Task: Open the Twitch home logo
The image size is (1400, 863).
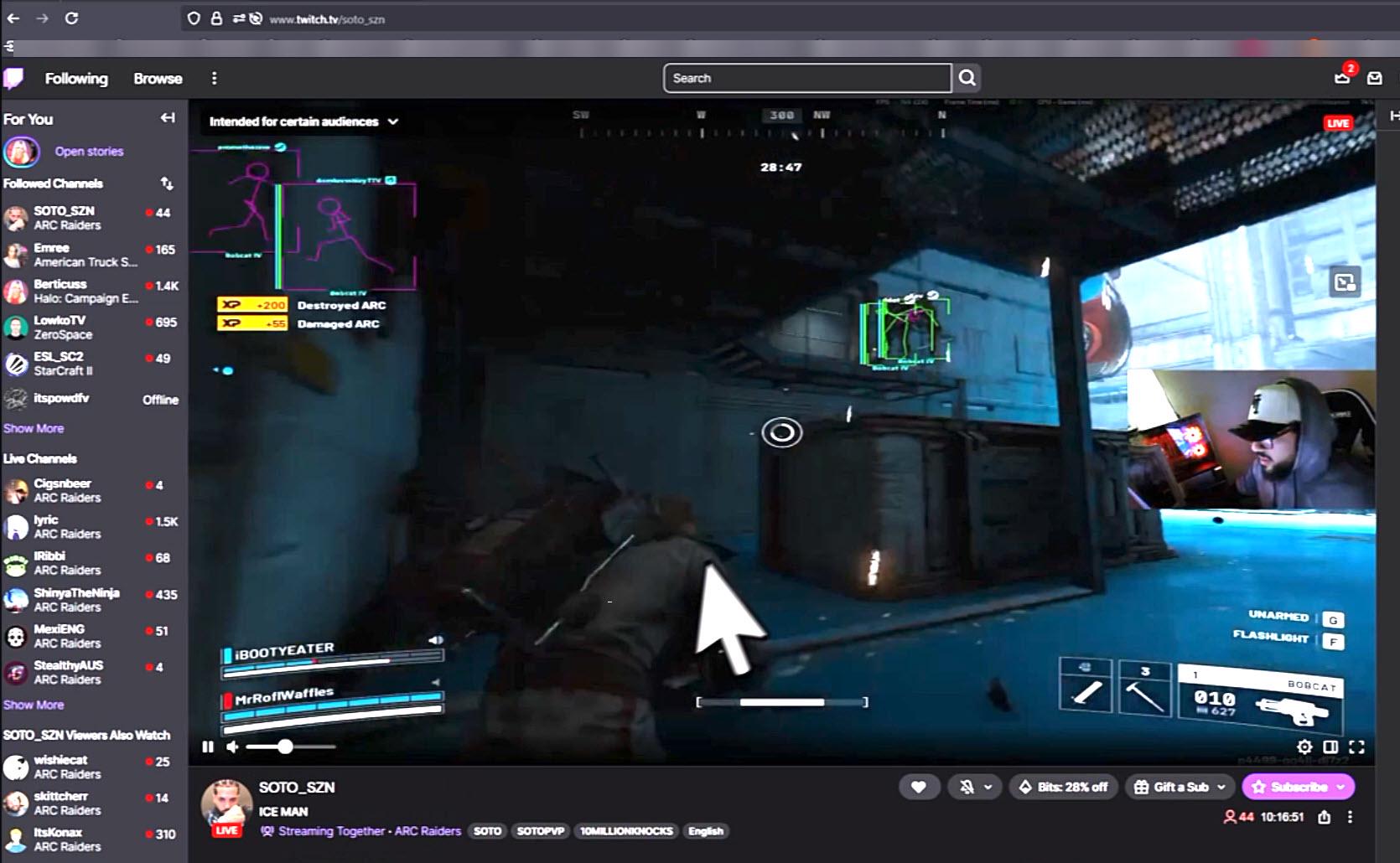Action: coord(13,79)
